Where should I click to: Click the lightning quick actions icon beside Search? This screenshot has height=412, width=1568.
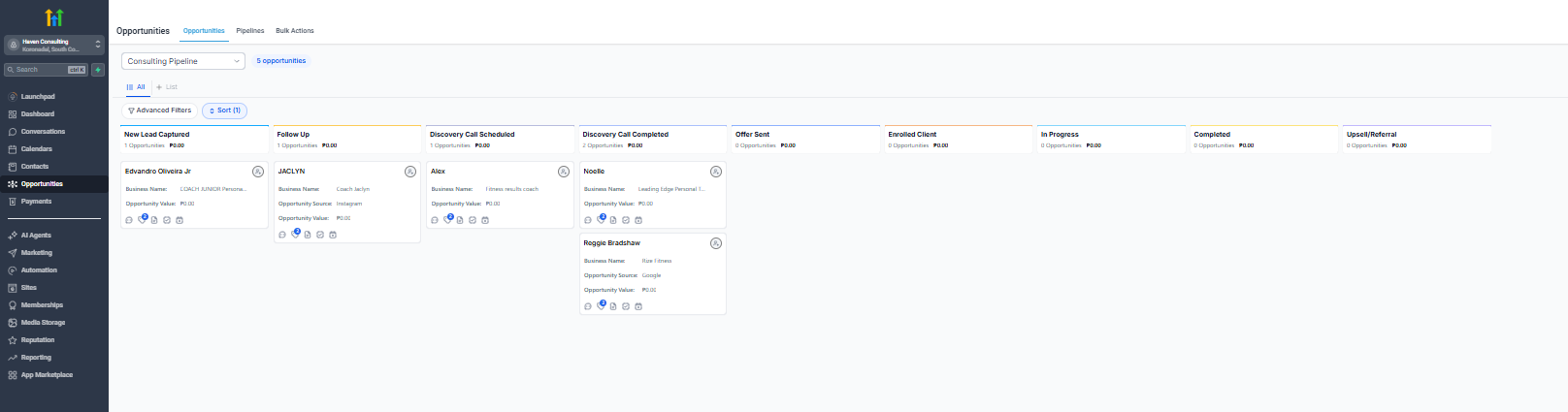pos(98,70)
